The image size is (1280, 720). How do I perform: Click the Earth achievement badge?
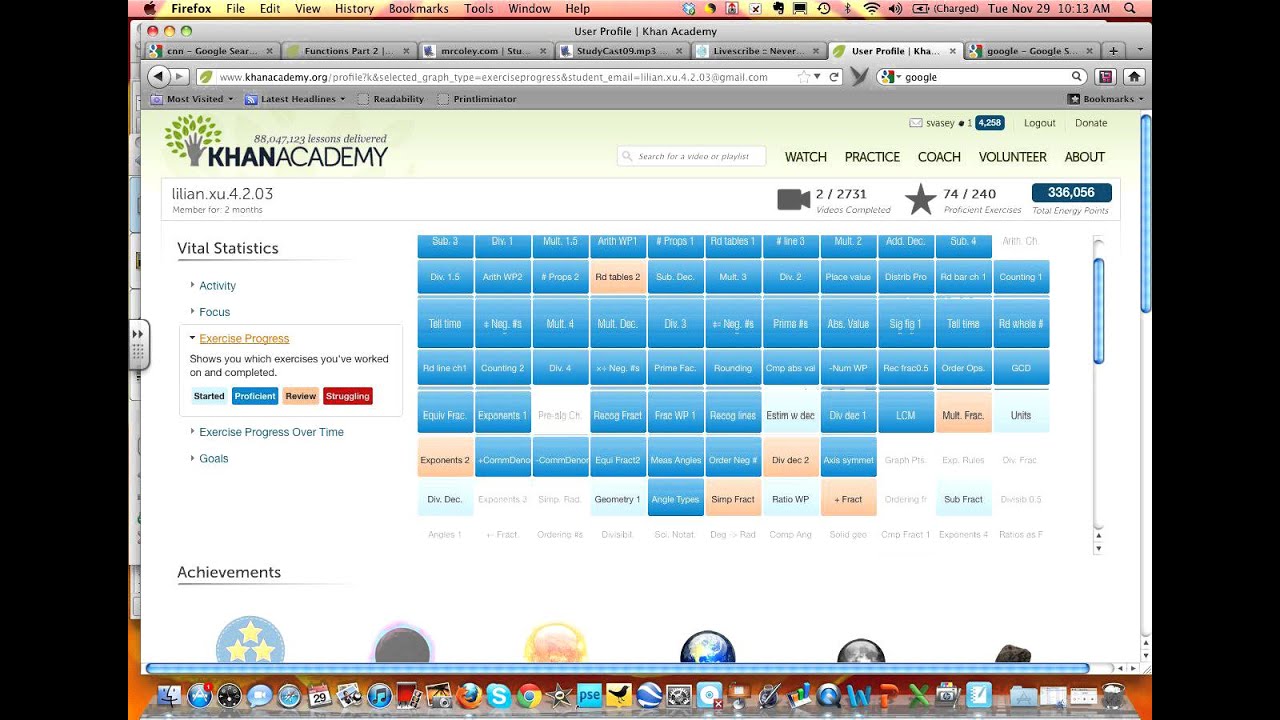pyautogui.click(x=707, y=647)
